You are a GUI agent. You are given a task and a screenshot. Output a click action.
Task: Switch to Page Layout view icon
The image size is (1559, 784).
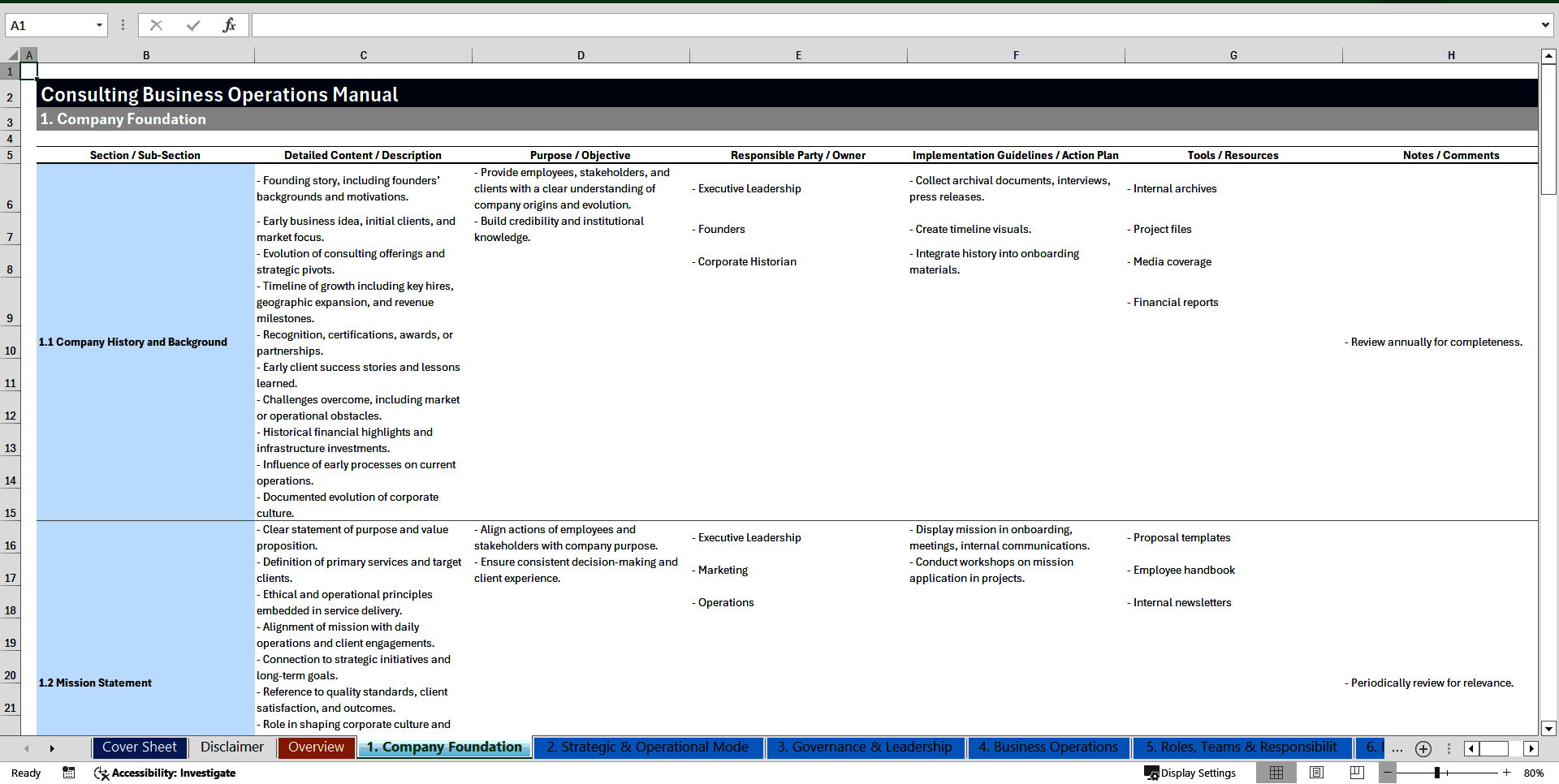(1316, 773)
